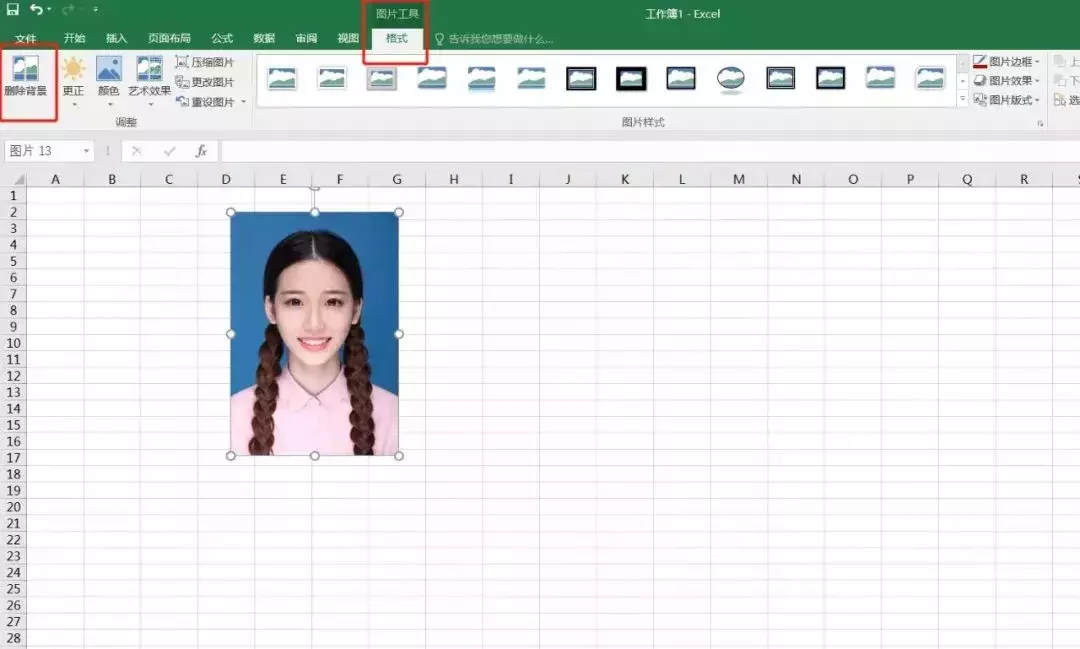Expand the Reset Picture dropdown arrow

pos(243,102)
